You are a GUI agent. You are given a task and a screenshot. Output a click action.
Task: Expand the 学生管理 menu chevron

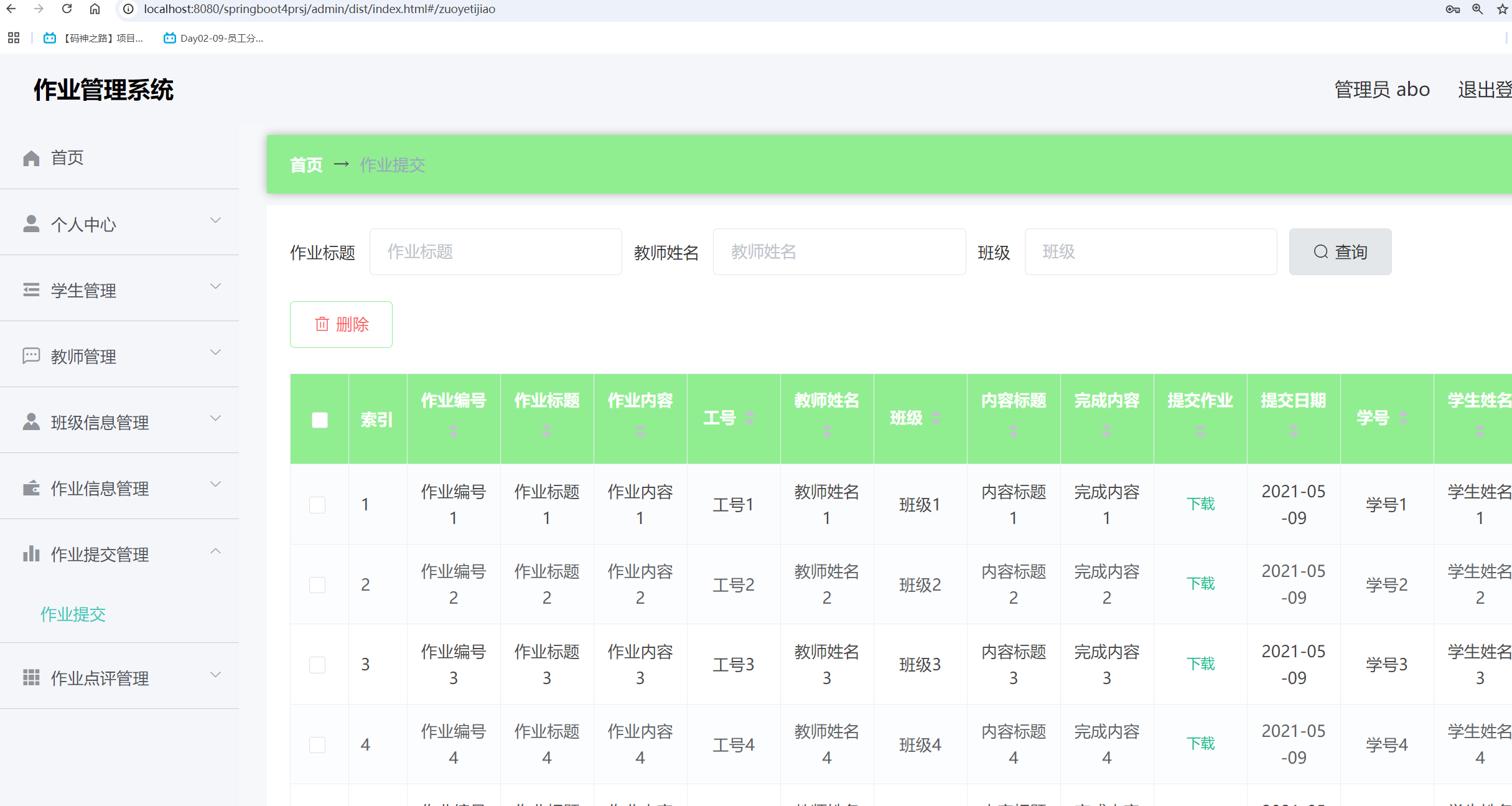215,286
